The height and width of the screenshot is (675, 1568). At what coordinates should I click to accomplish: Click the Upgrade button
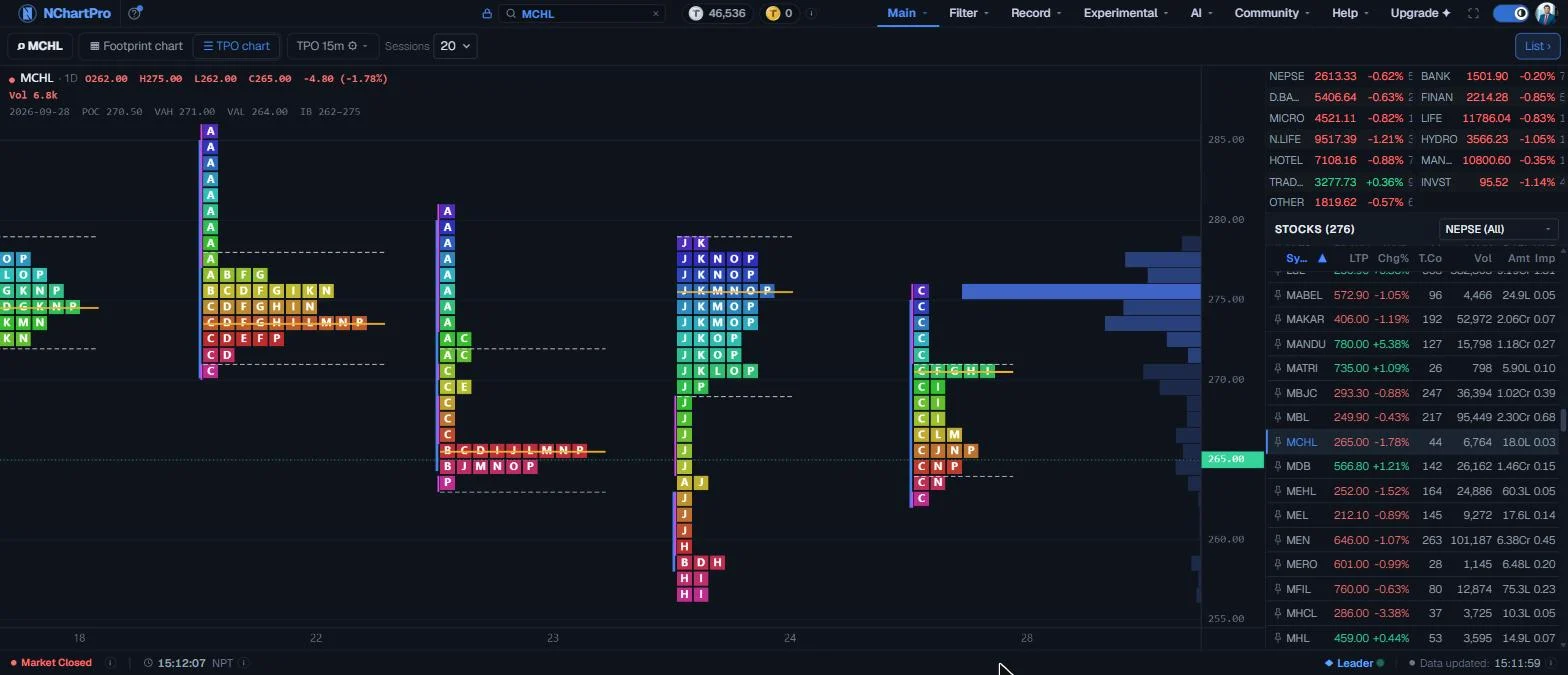[x=1420, y=13]
